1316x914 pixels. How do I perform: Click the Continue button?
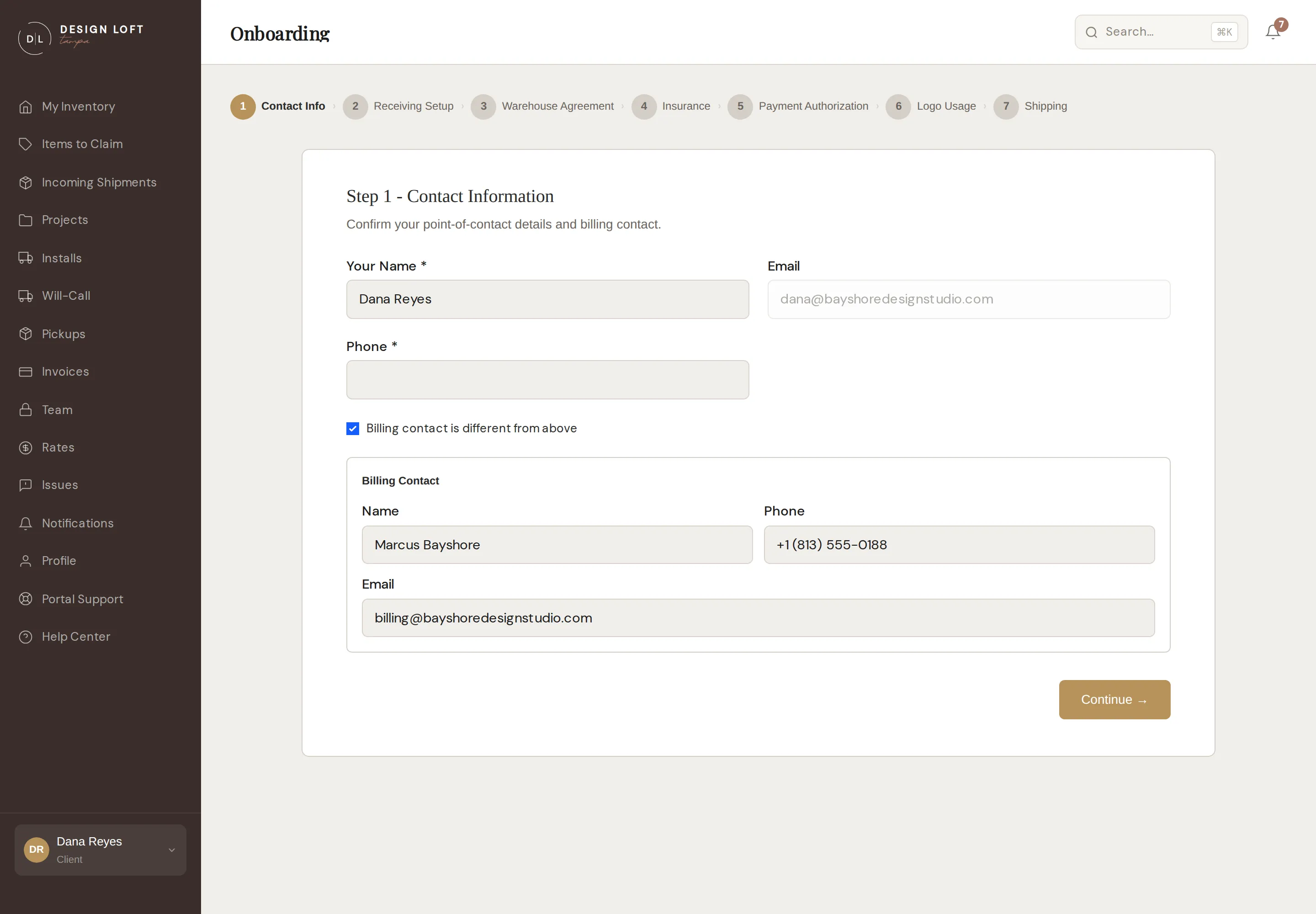[1114, 700]
